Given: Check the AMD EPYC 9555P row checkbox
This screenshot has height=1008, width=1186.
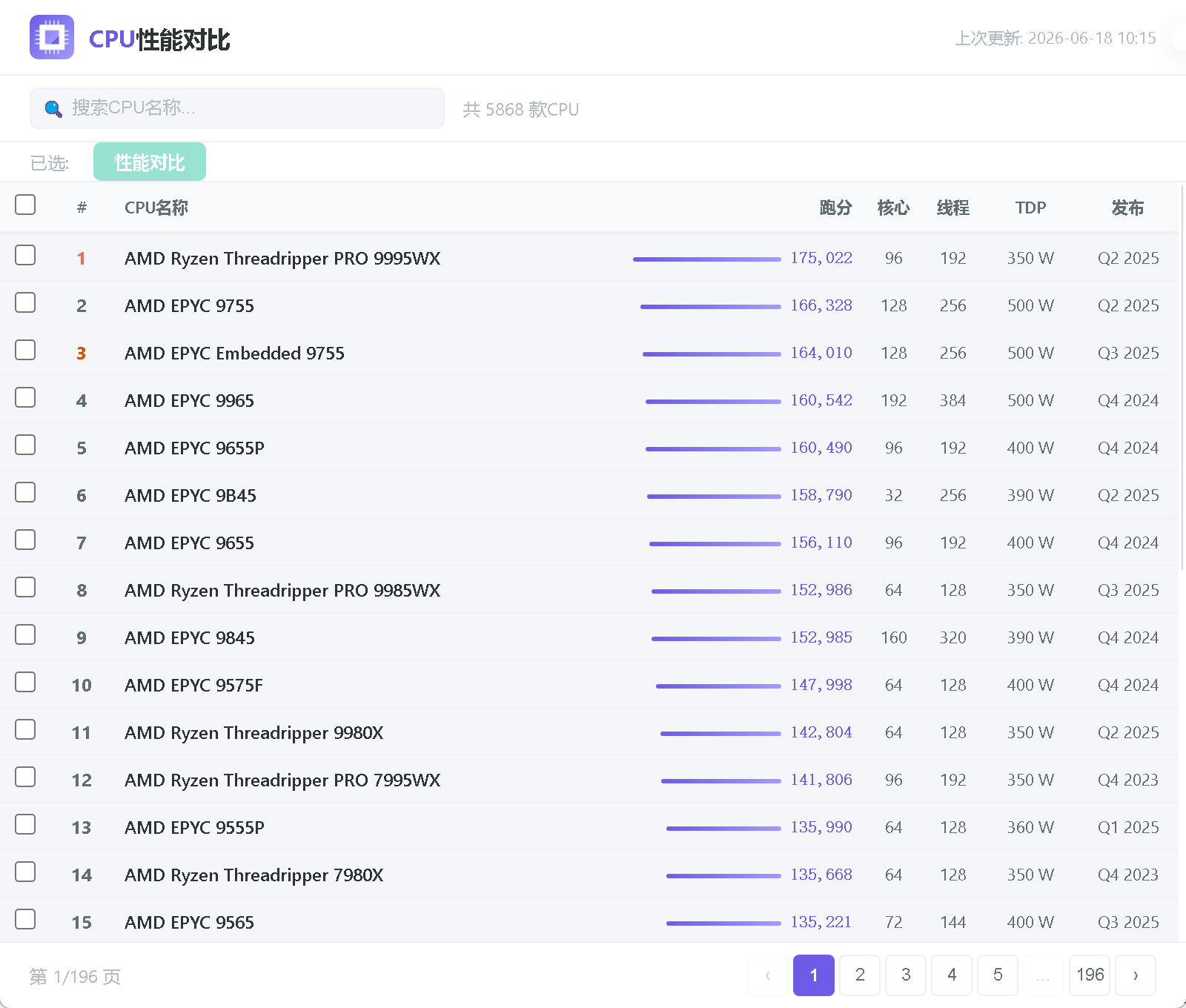Looking at the screenshot, I should pyautogui.click(x=25, y=824).
